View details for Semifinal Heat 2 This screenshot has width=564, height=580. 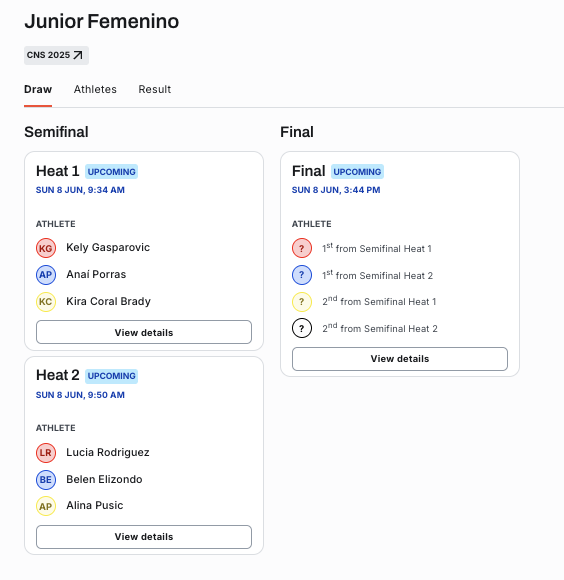[x=144, y=537]
